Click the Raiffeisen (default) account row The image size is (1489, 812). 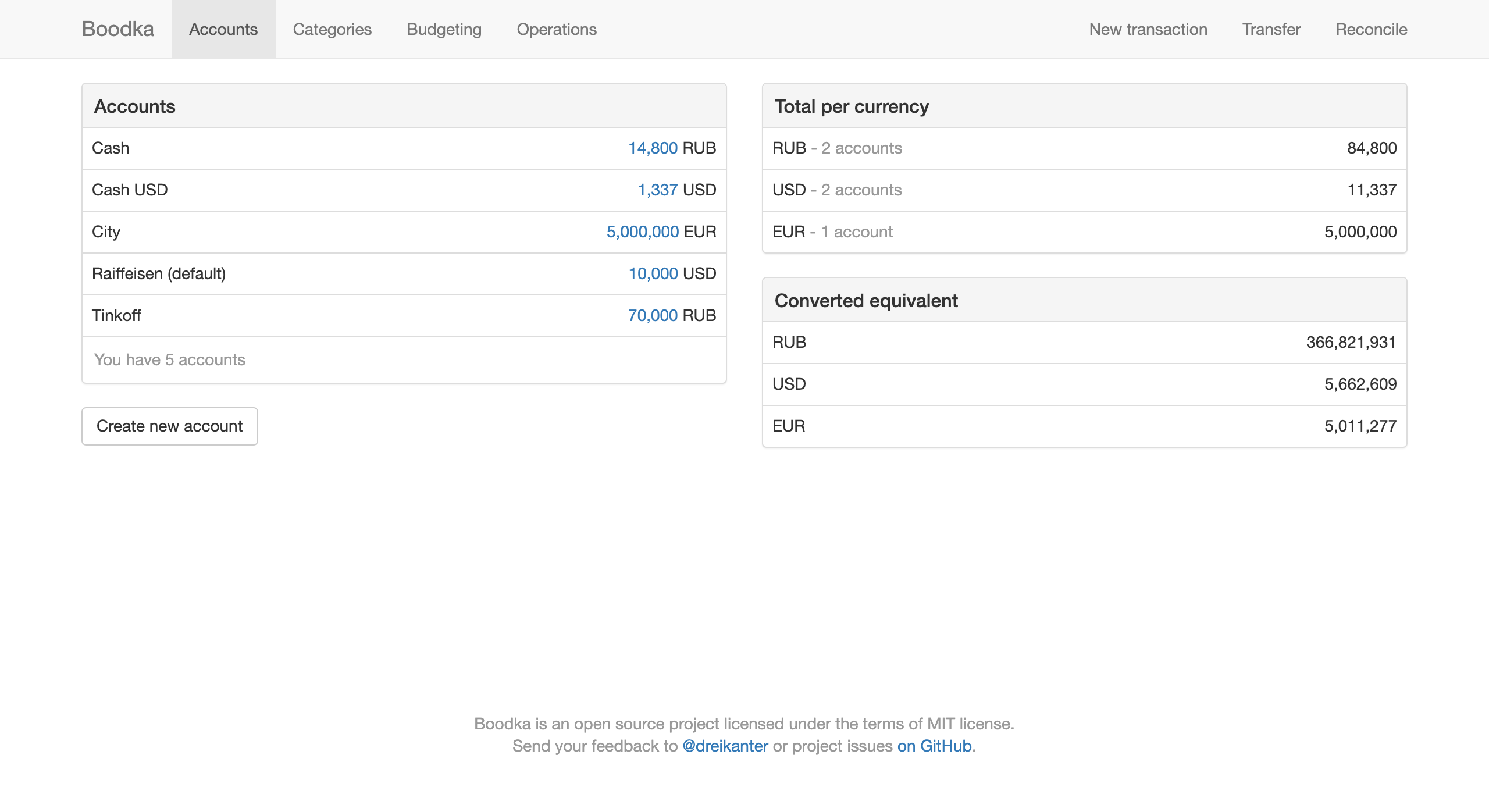click(159, 273)
